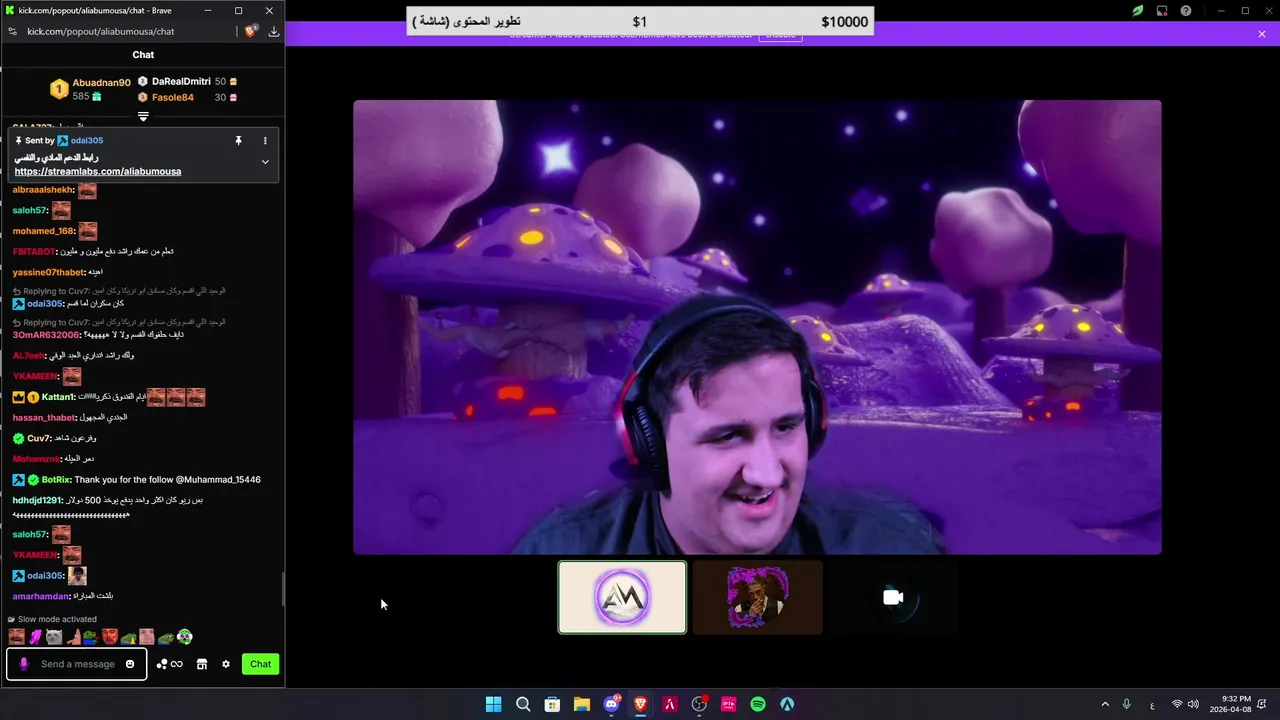Image resolution: width=1280 pixels, height=720 pixels.
Task: Click Kattan1 username in chat
Action: click(x=58, y=397)
